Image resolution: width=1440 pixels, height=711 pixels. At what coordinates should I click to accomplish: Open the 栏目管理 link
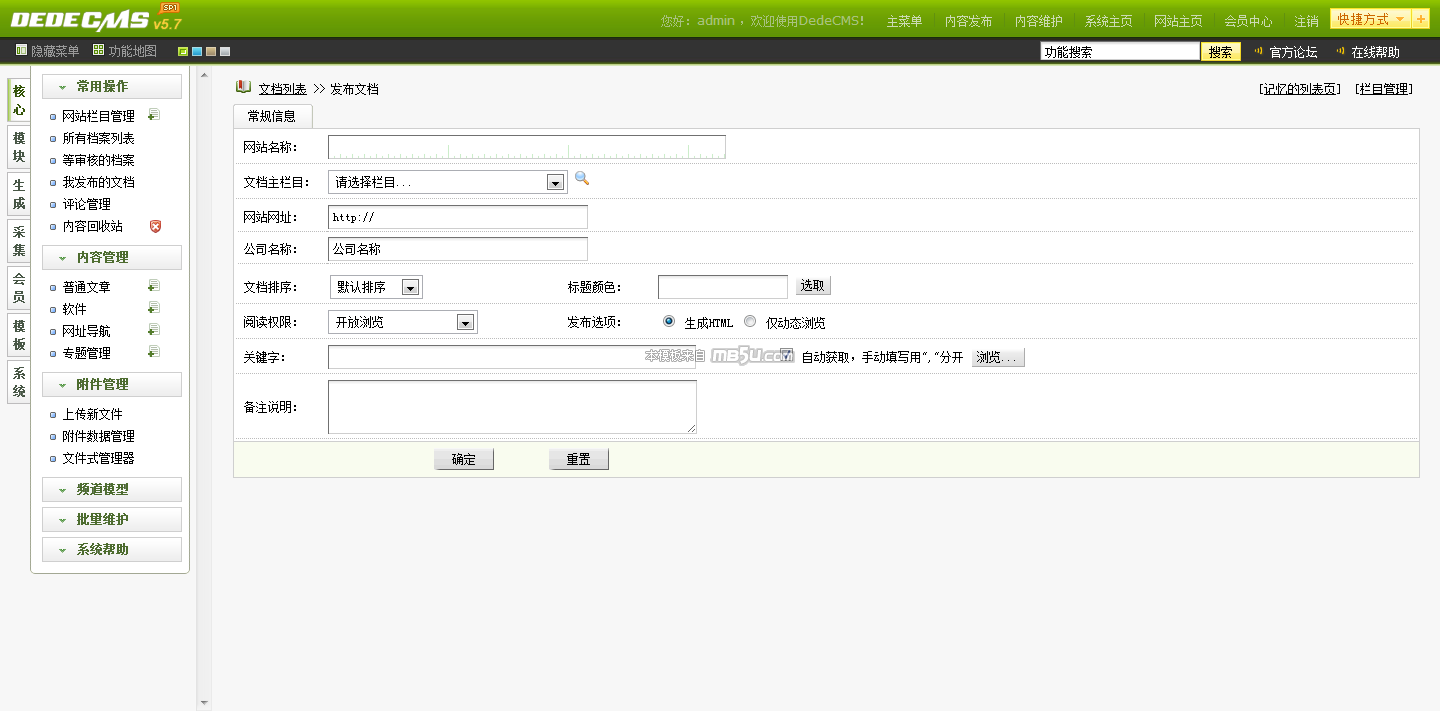1384,89
